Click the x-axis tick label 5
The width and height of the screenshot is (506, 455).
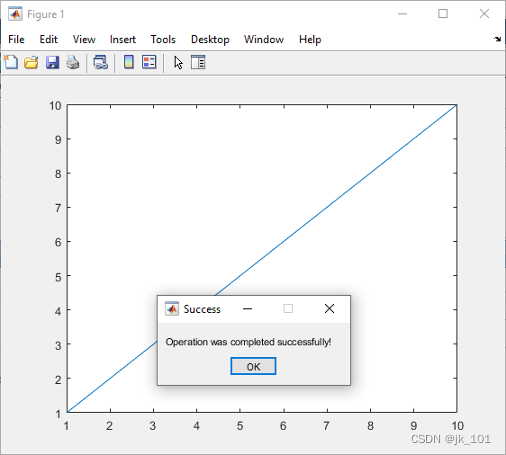[x=240, y=426]
